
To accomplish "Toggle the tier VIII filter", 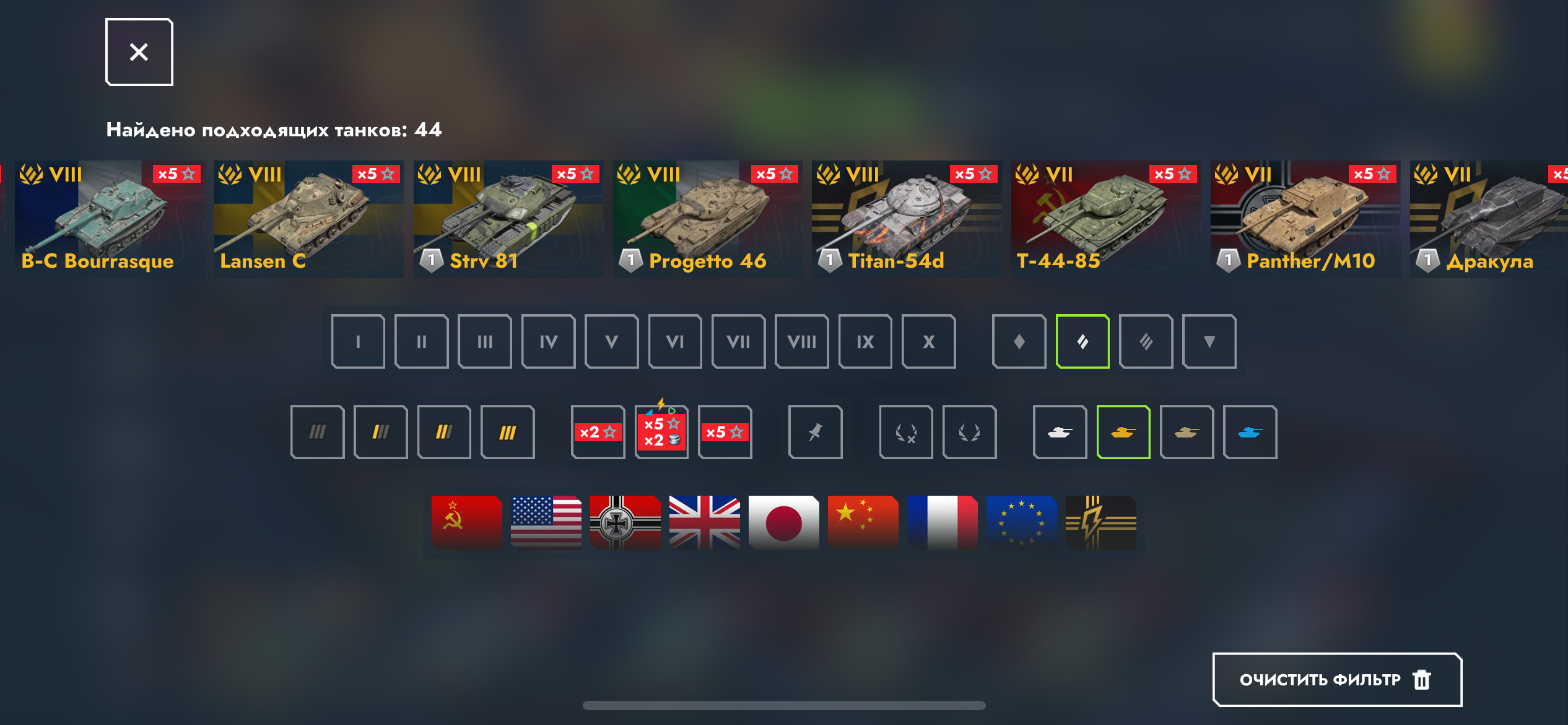I will [802, 341].
